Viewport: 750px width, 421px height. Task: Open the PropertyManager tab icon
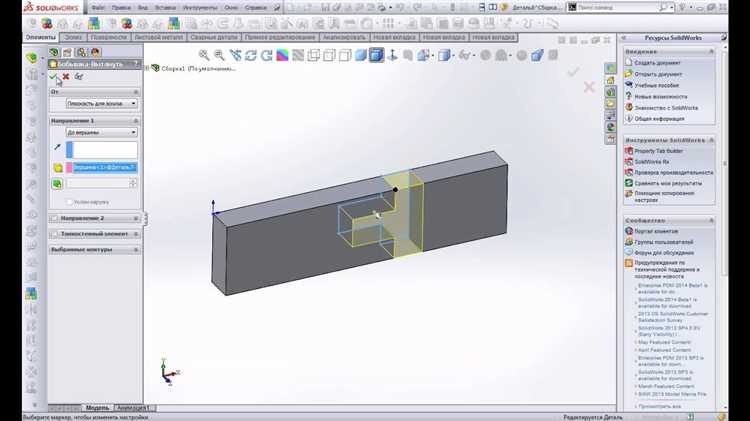tap(67, 52)
